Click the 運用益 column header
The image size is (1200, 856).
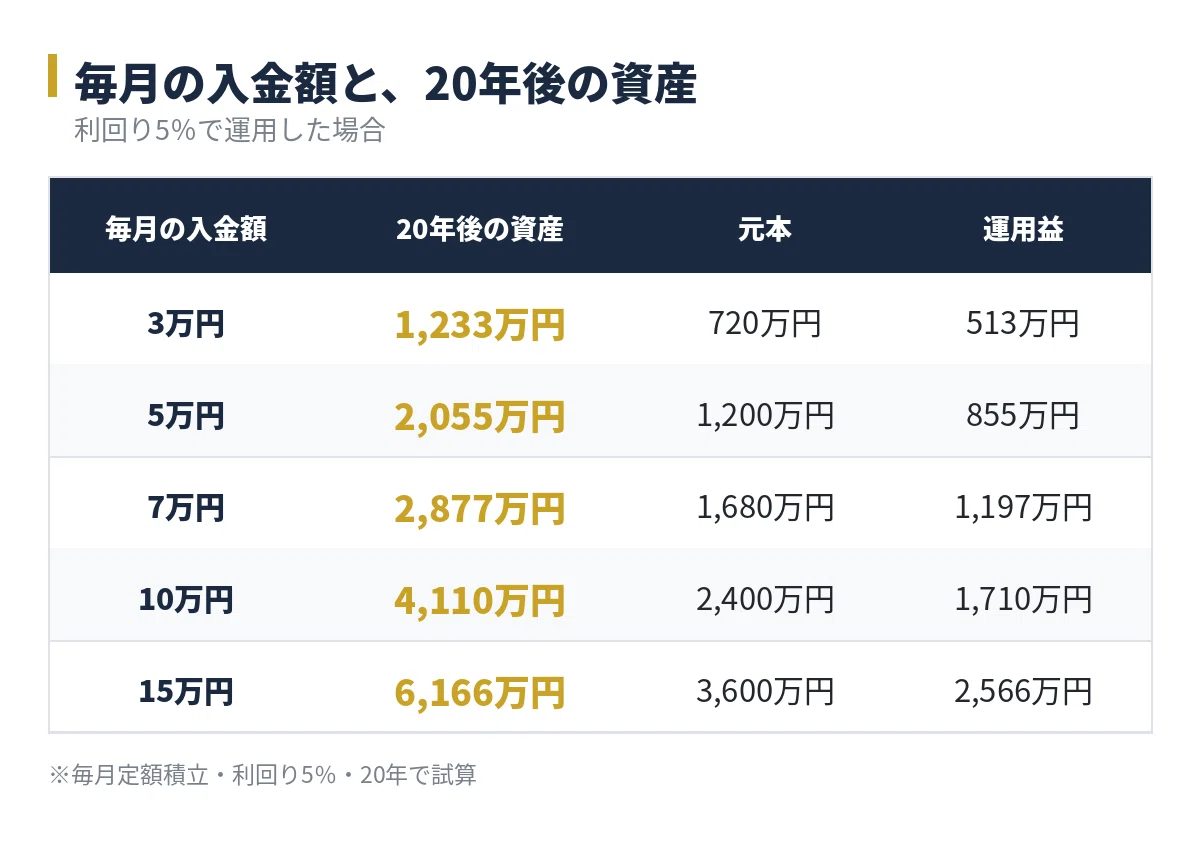click(x=1023, y=230)
